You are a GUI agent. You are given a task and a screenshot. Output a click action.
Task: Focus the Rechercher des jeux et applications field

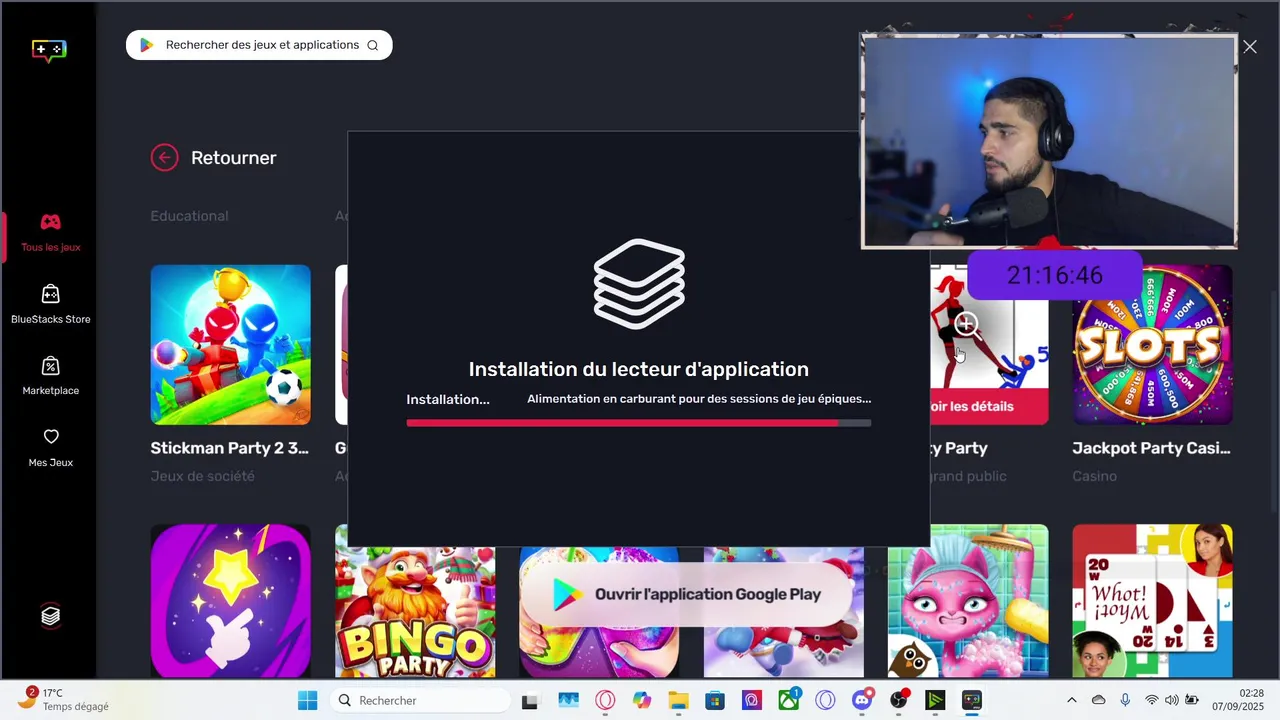click(259, 45)
